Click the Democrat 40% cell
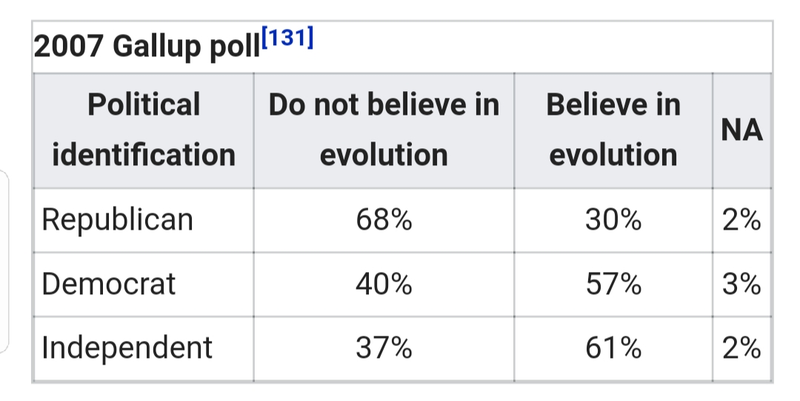The height and width of the screenshot is (401, 800). pyautogui.click(x=384, y=284)
